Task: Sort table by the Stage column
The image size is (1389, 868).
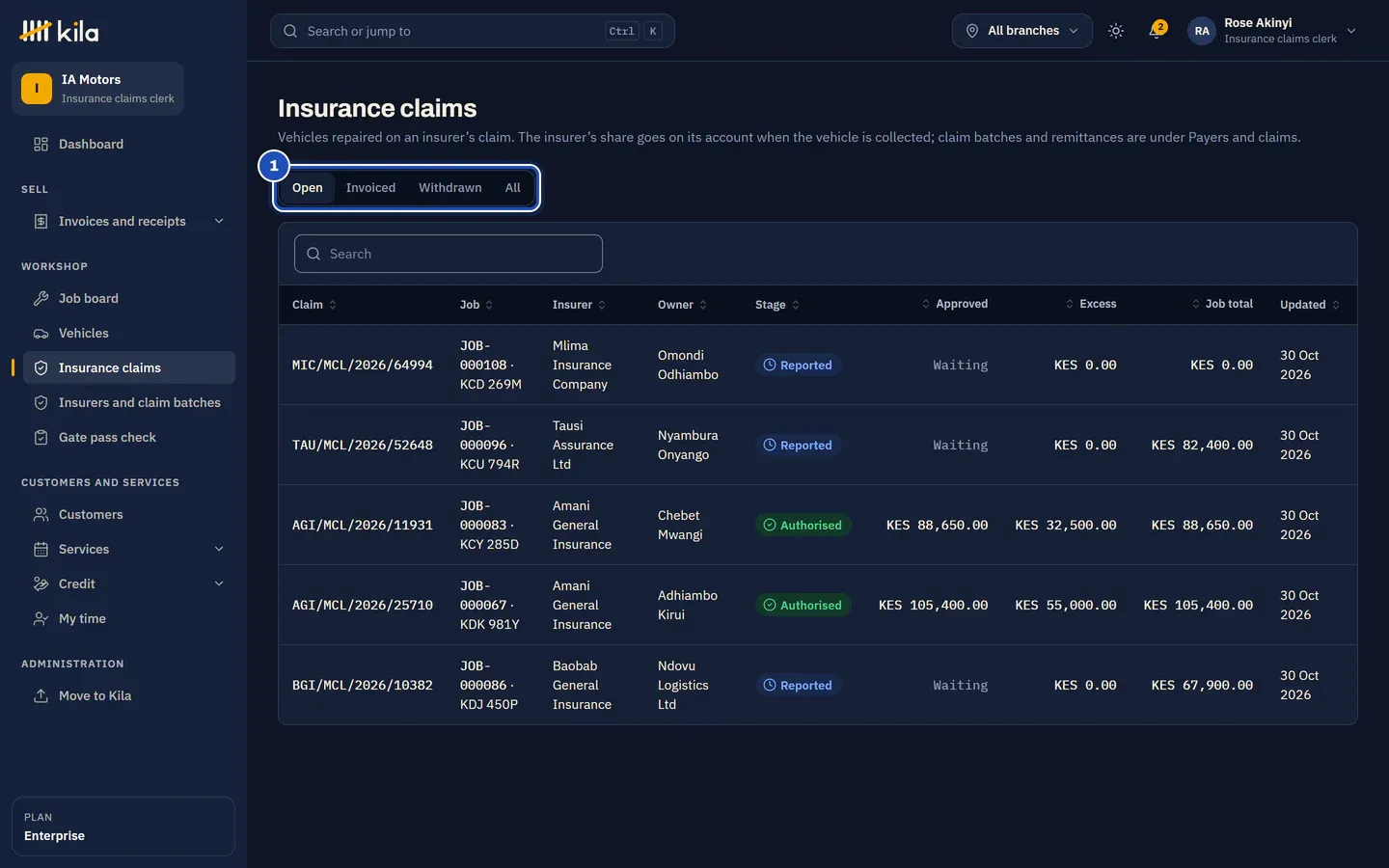Action: tap(777, 305)
